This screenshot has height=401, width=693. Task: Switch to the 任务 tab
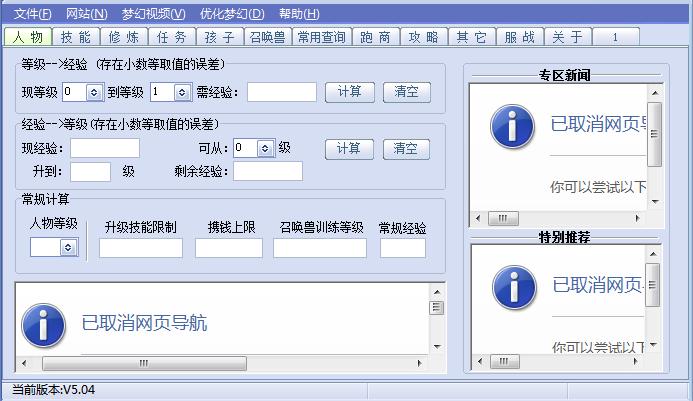tap(172, 37)
